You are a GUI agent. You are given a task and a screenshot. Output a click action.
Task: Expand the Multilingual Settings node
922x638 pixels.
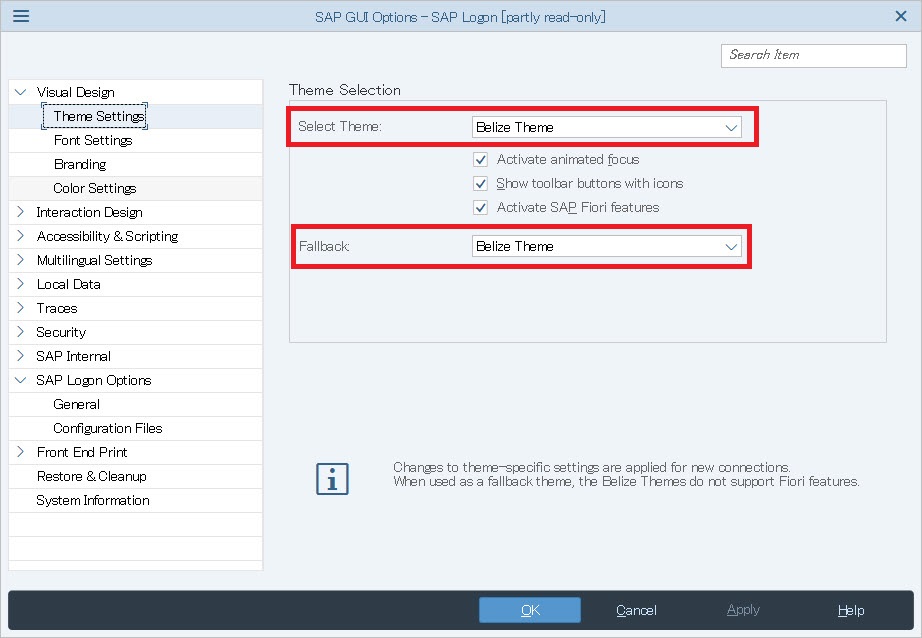(21, 260)
